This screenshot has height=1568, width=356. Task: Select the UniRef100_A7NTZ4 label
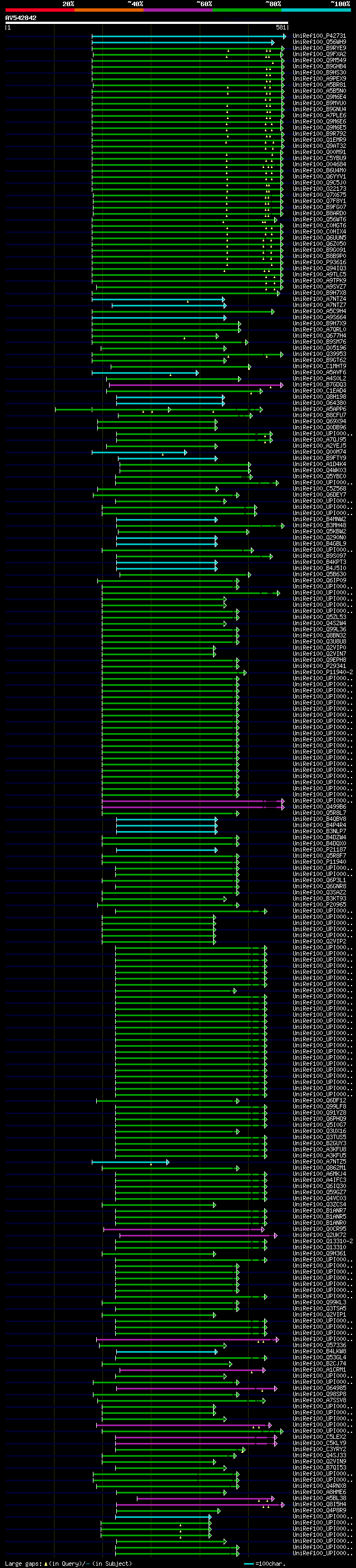point(319,299)
